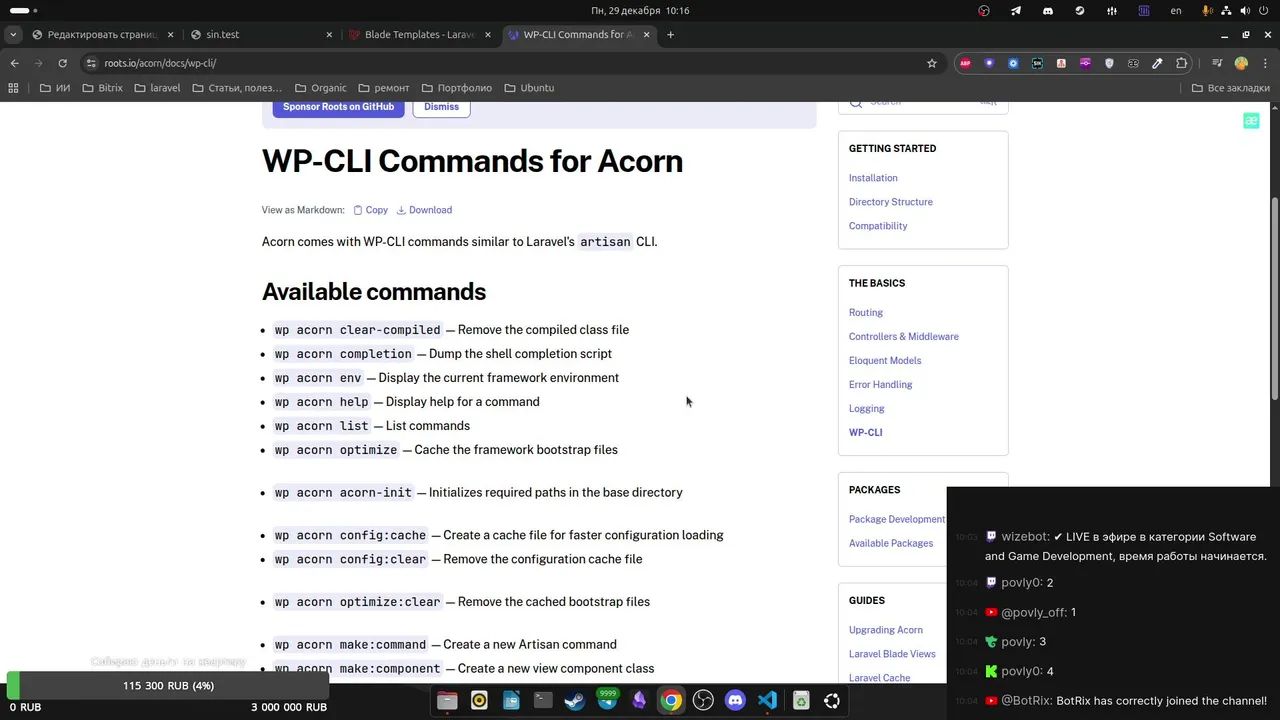Screen dimensions: 1280x720
Task: Open Visual Studio Code from the dock
Action: pos(767,701)
